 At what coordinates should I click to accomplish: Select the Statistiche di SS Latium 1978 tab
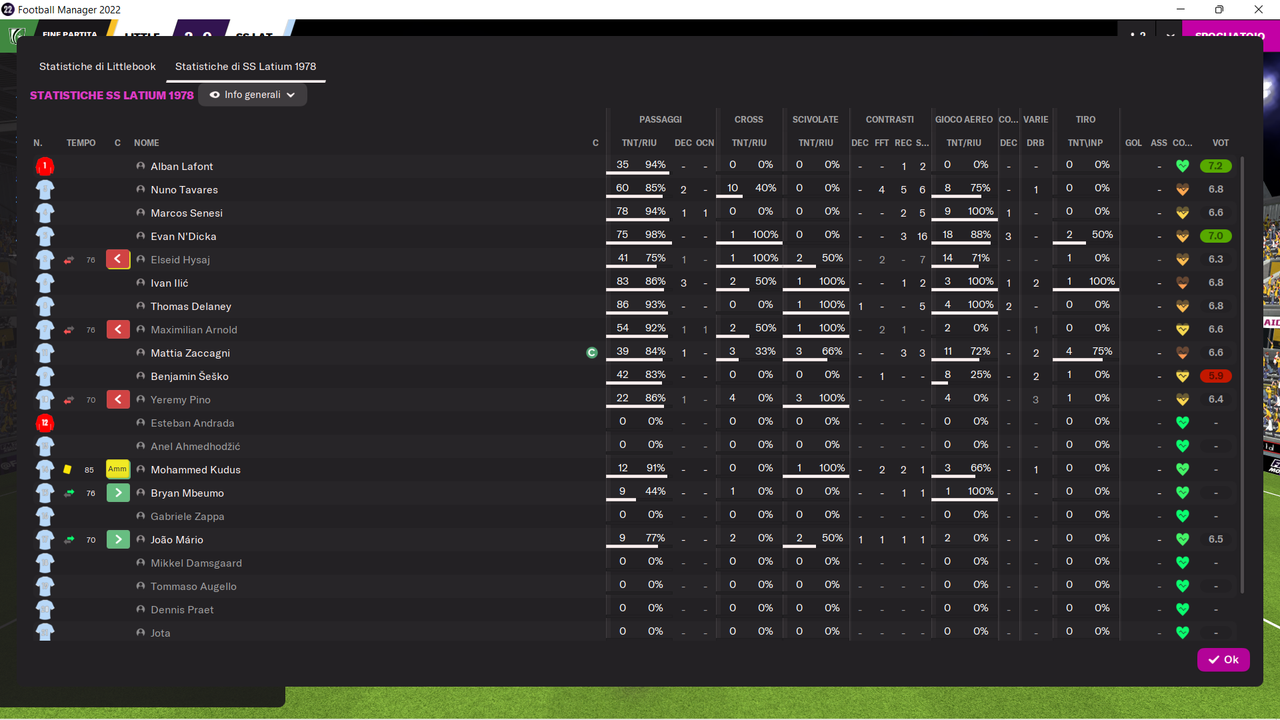pos(246,66)
